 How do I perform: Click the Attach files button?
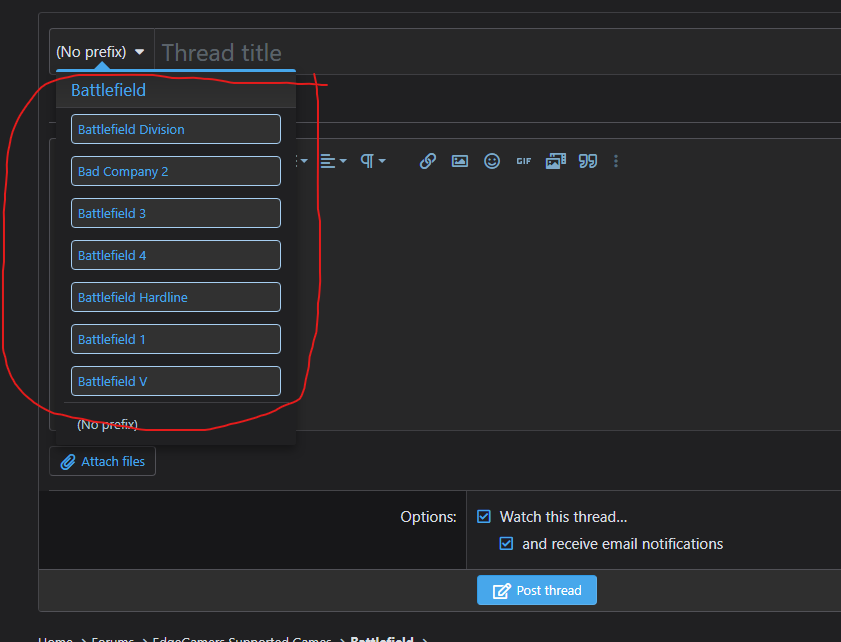(x=102, y=461)
